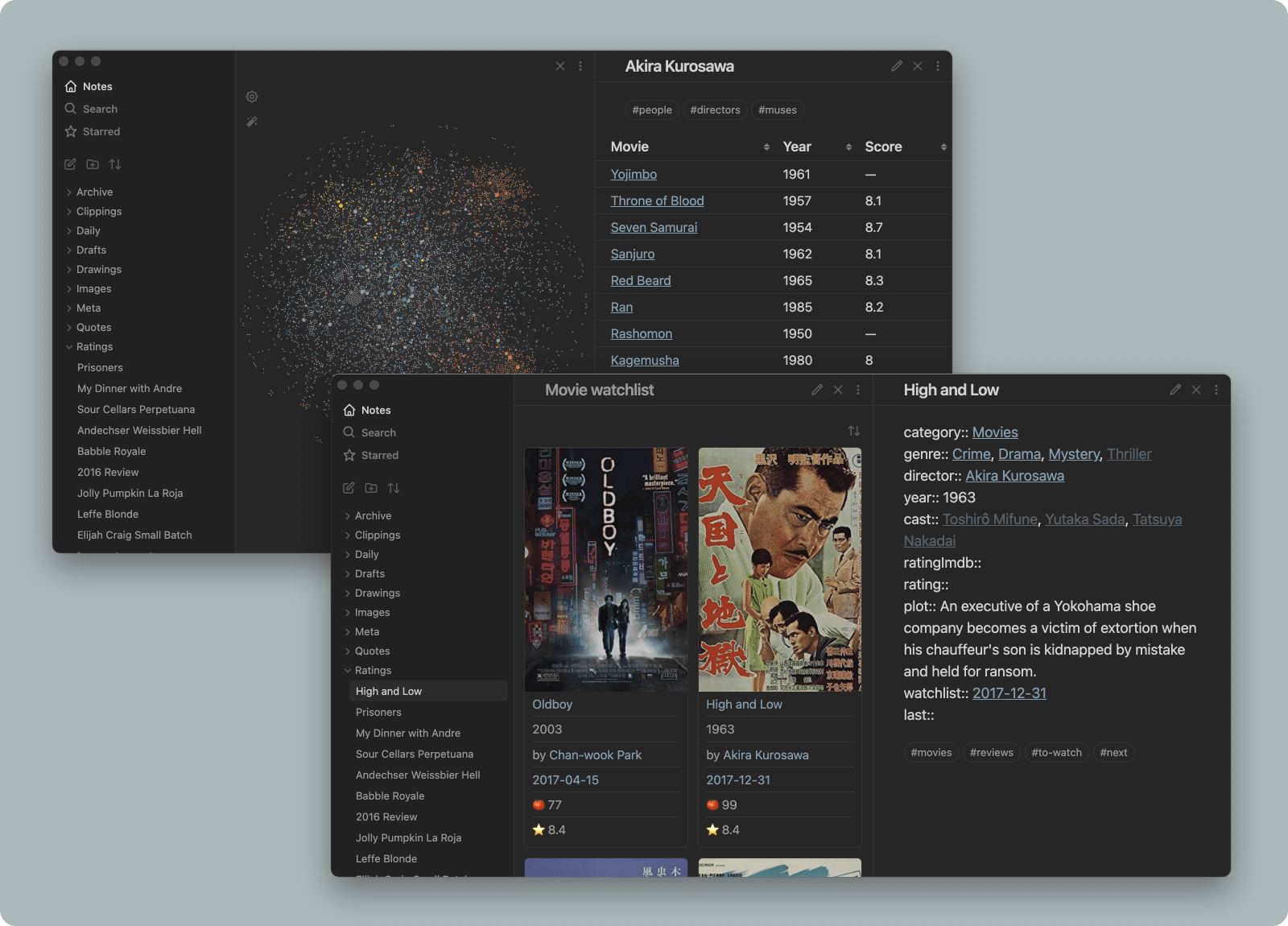The image size is (1288, 926).
Task: Edit the Akira Kurosawa note via pencil icon
Action: point(898,66)
